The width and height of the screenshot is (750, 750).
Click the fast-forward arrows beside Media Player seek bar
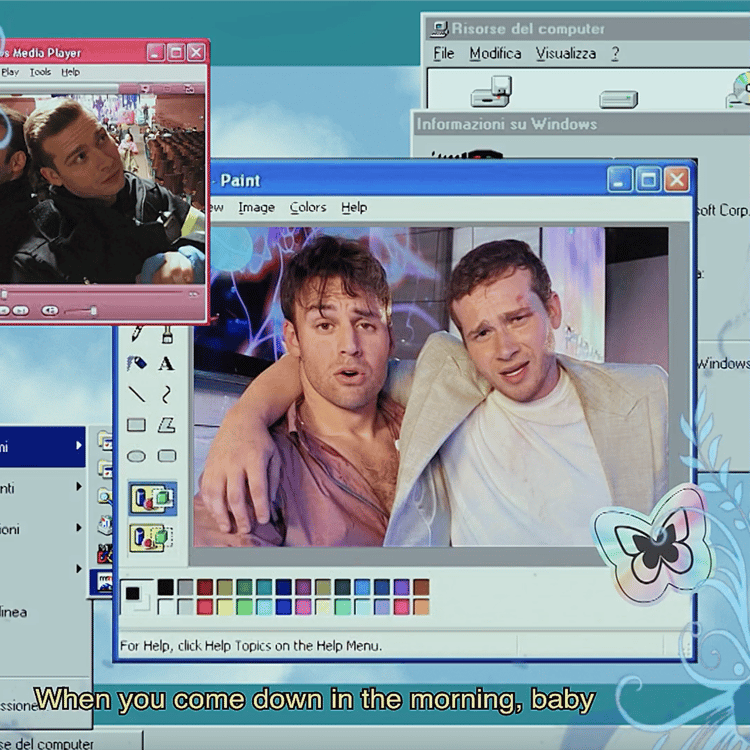(x=193, y=294)
